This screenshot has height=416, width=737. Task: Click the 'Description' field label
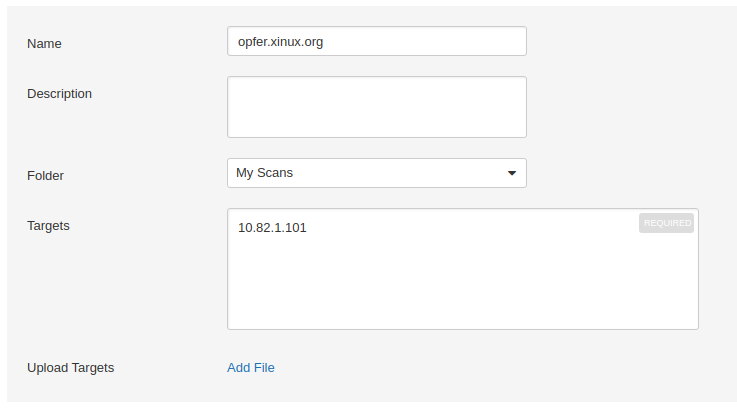click(x=59, y=94)
